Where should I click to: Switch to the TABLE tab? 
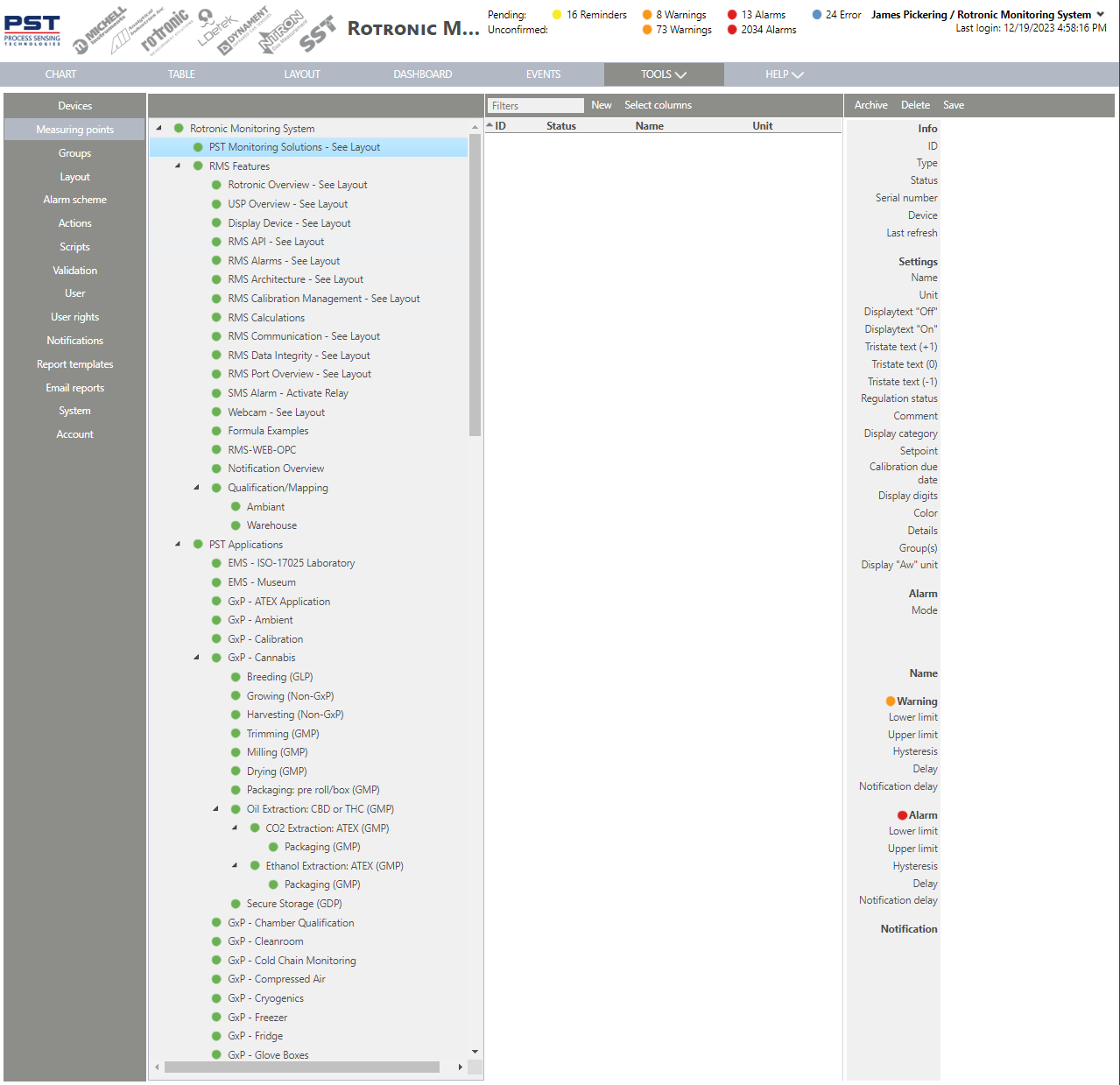181,74
